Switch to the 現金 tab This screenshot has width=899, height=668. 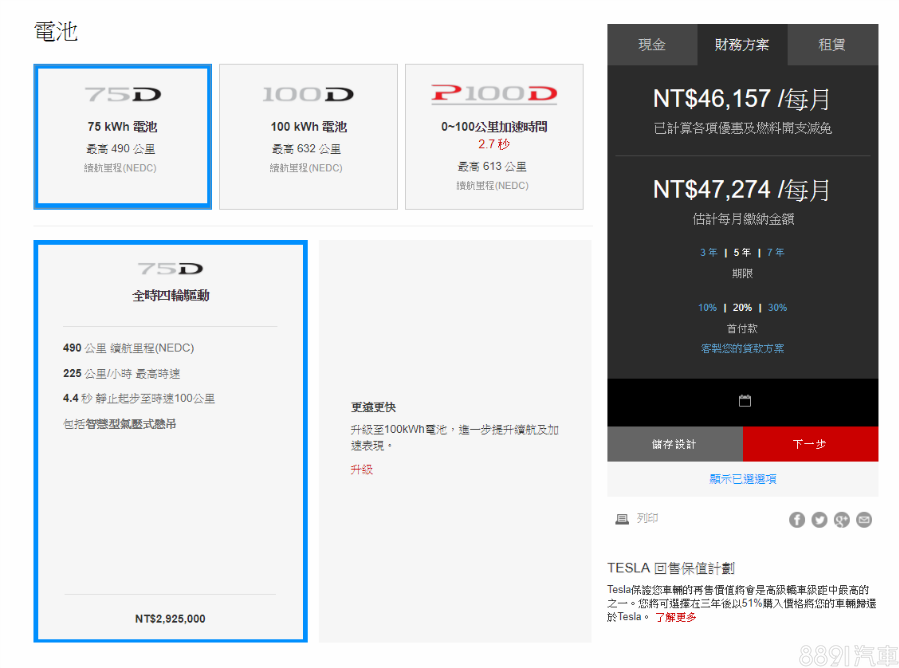coord(652,45)
